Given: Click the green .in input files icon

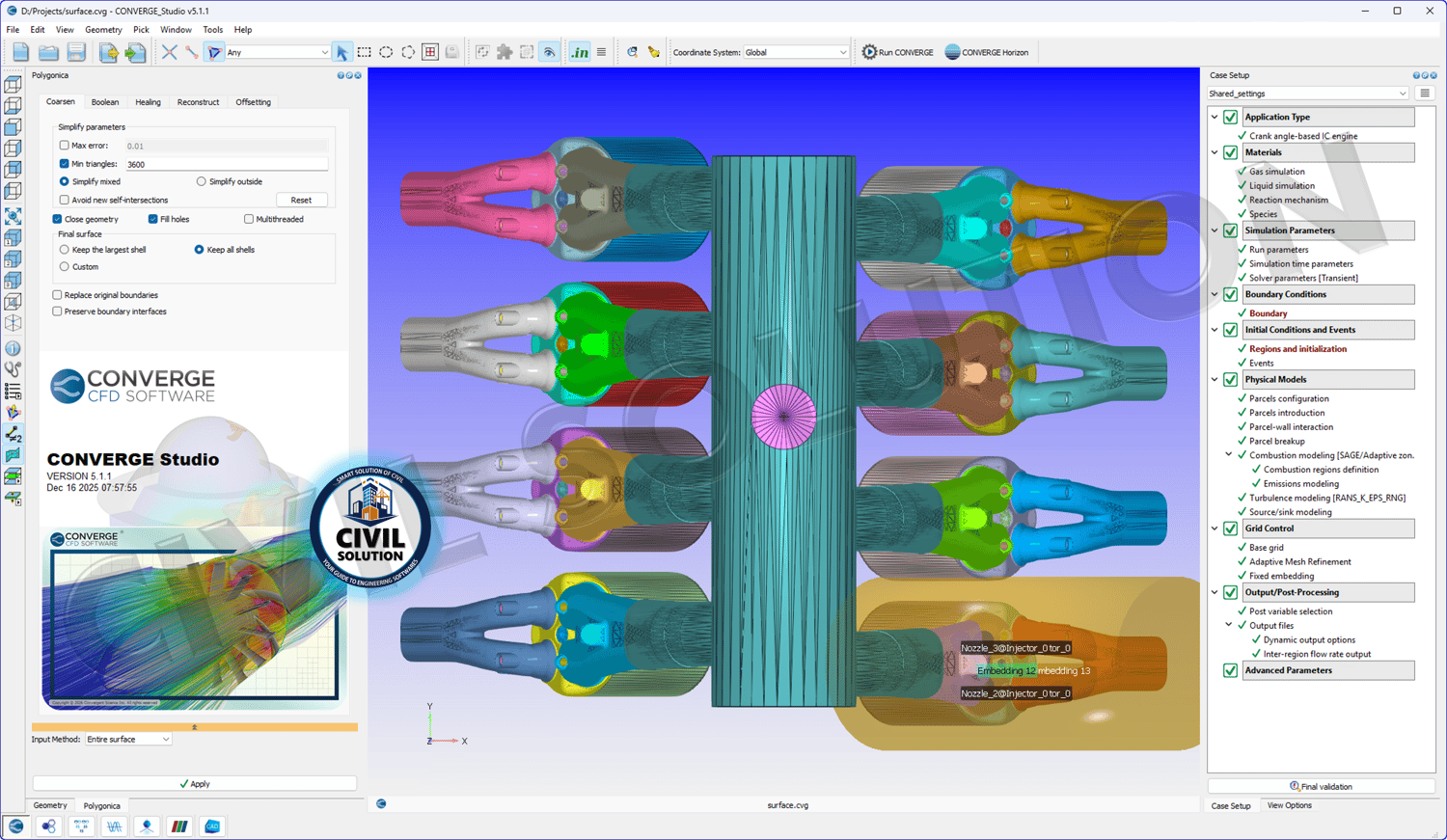Looking at the screenshot, I should coord(579,52).
